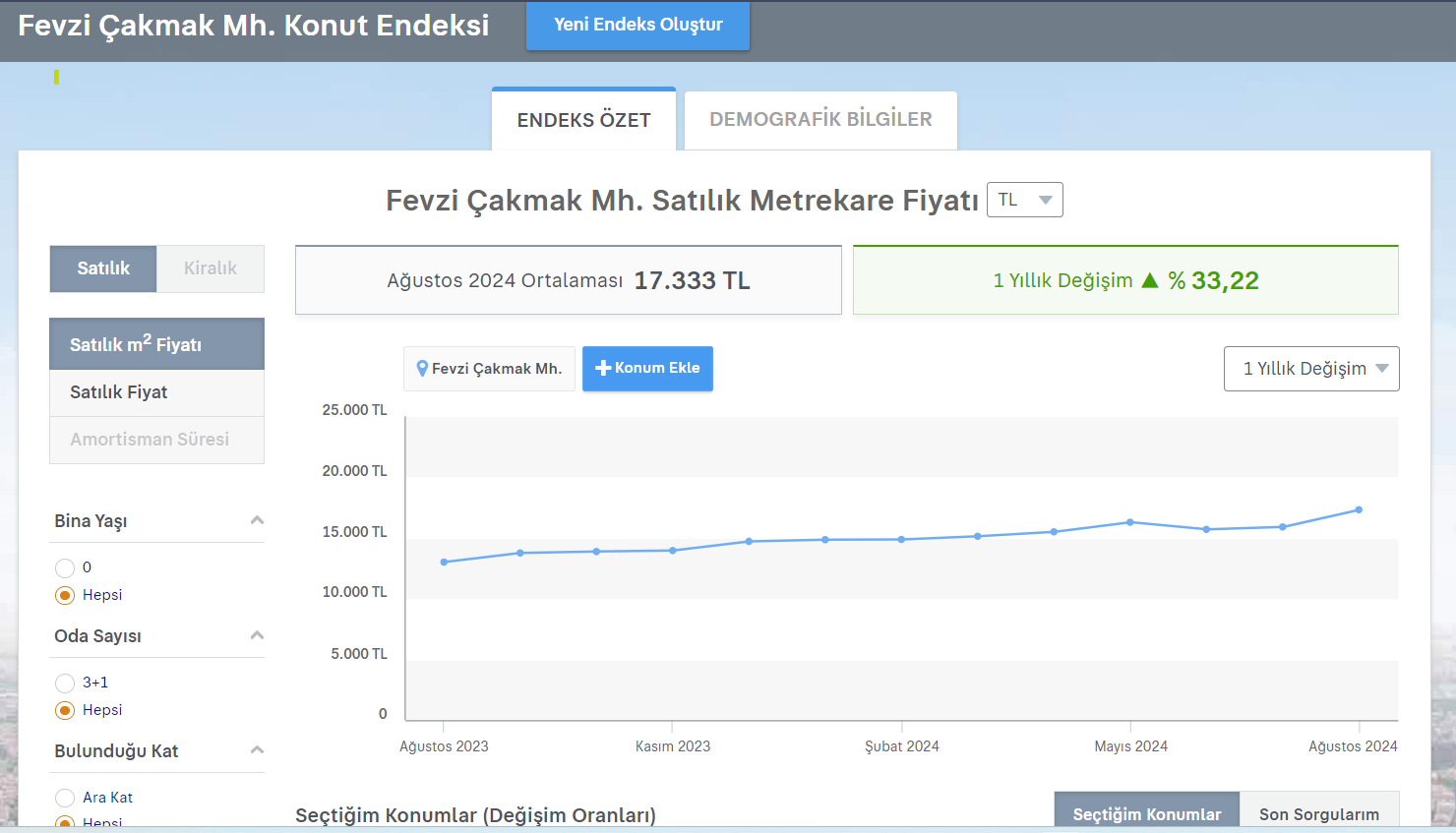This screenshot has width=1456, height=833.
Task: Click the Seçtiğim Konumlar (Değişim Oranları) heading
Action: pyautogui.click(x=475, y=815)
